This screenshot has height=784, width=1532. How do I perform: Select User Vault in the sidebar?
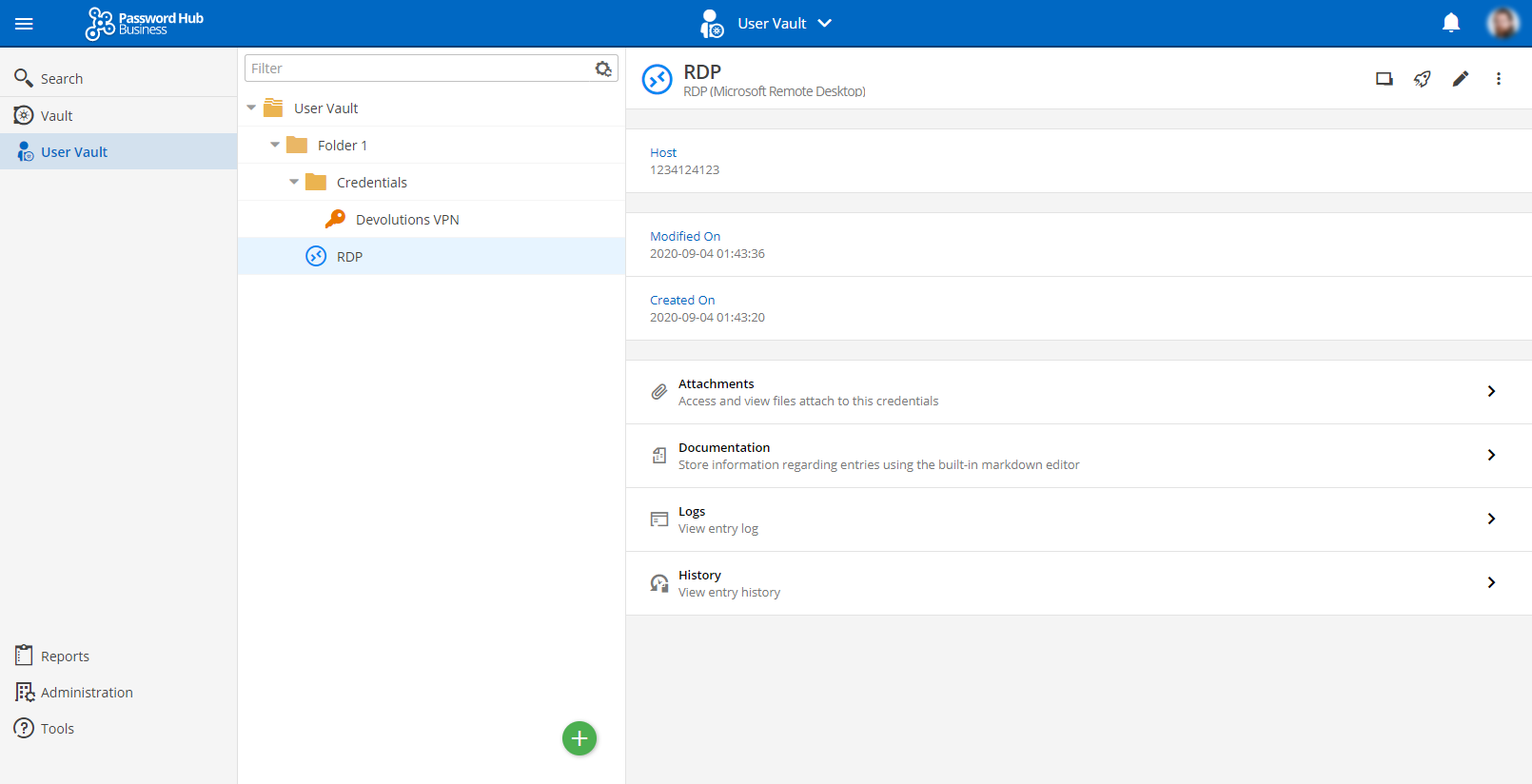[x=118, y=151]
